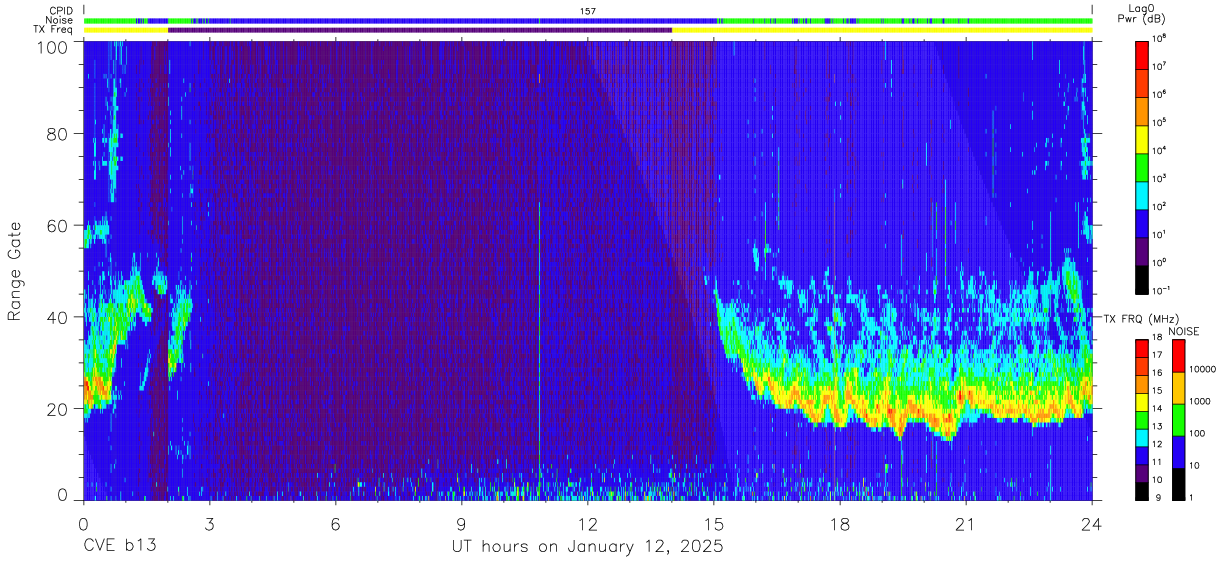Click the red segment of NOISE colorbar

point(1178,356)
